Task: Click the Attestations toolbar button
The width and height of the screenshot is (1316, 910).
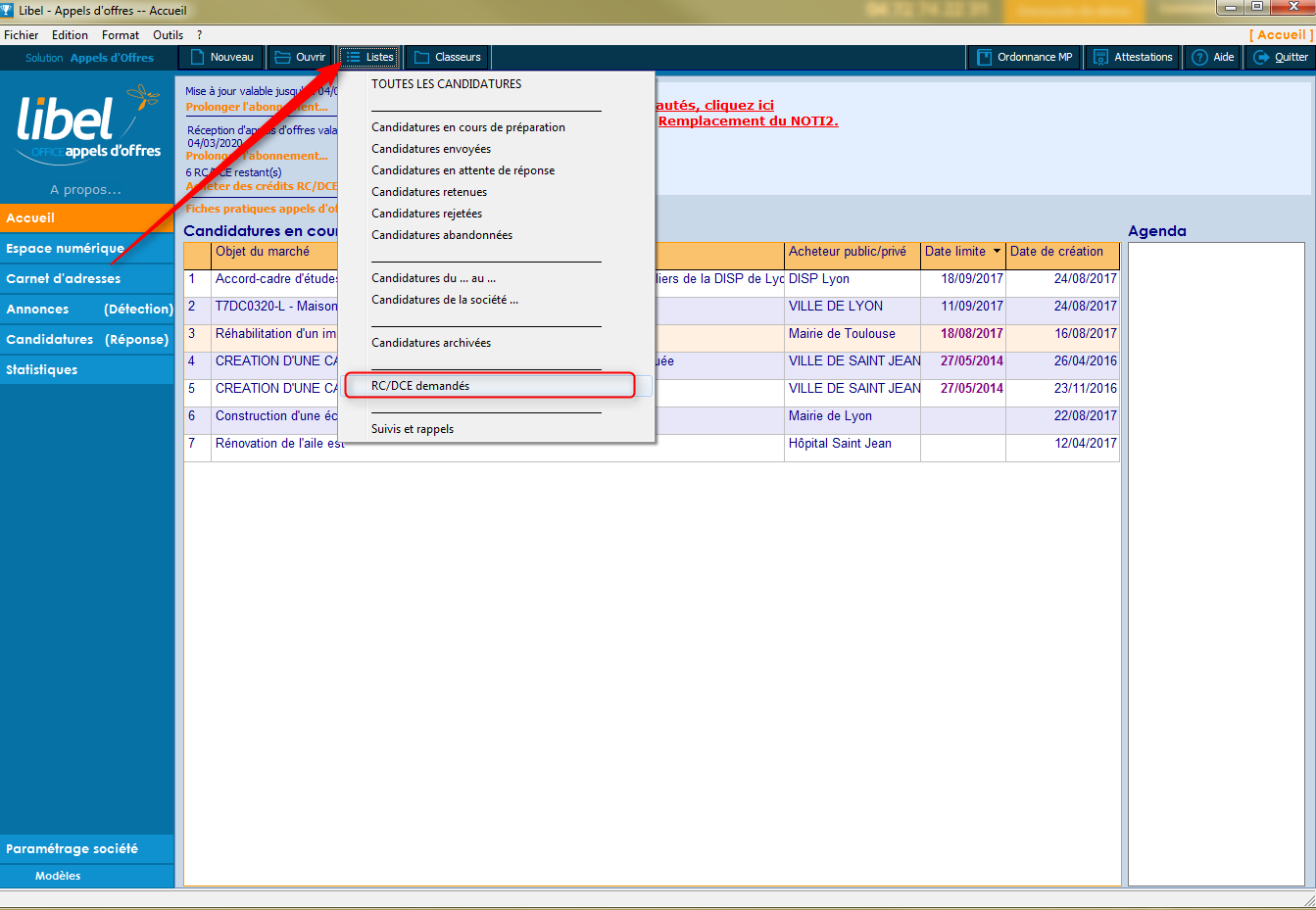Action: (x=1133, y=57)
